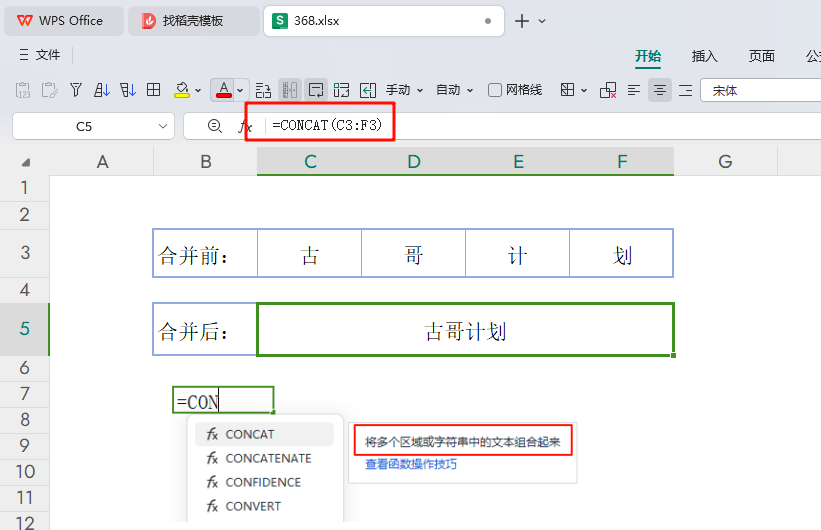Viewport: 821px width, 530px height.
Task: Click the rows and columns icon
Action: click(x=263, y=90)
